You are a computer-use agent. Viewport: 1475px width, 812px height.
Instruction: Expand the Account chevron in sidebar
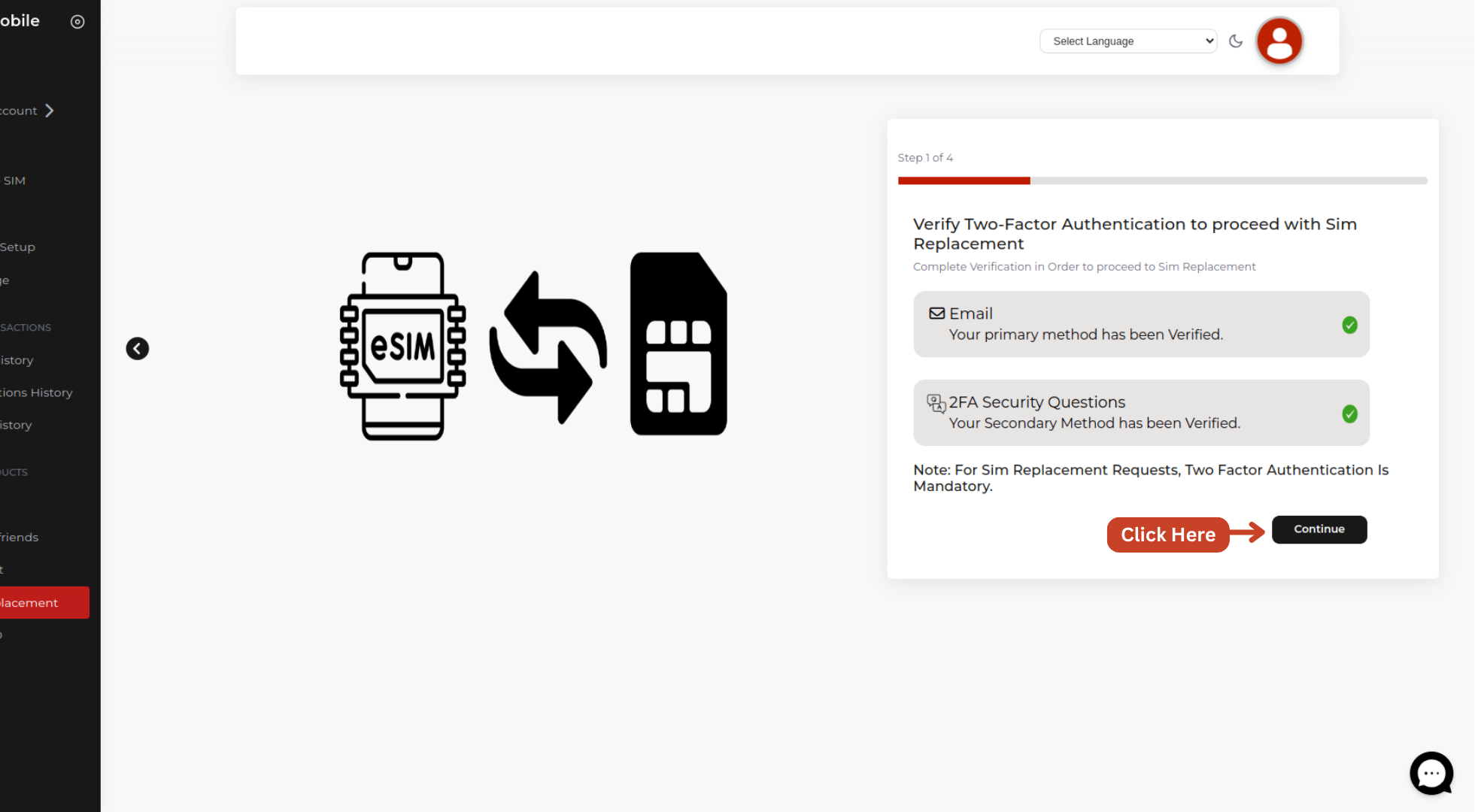[x=50, y=111]
